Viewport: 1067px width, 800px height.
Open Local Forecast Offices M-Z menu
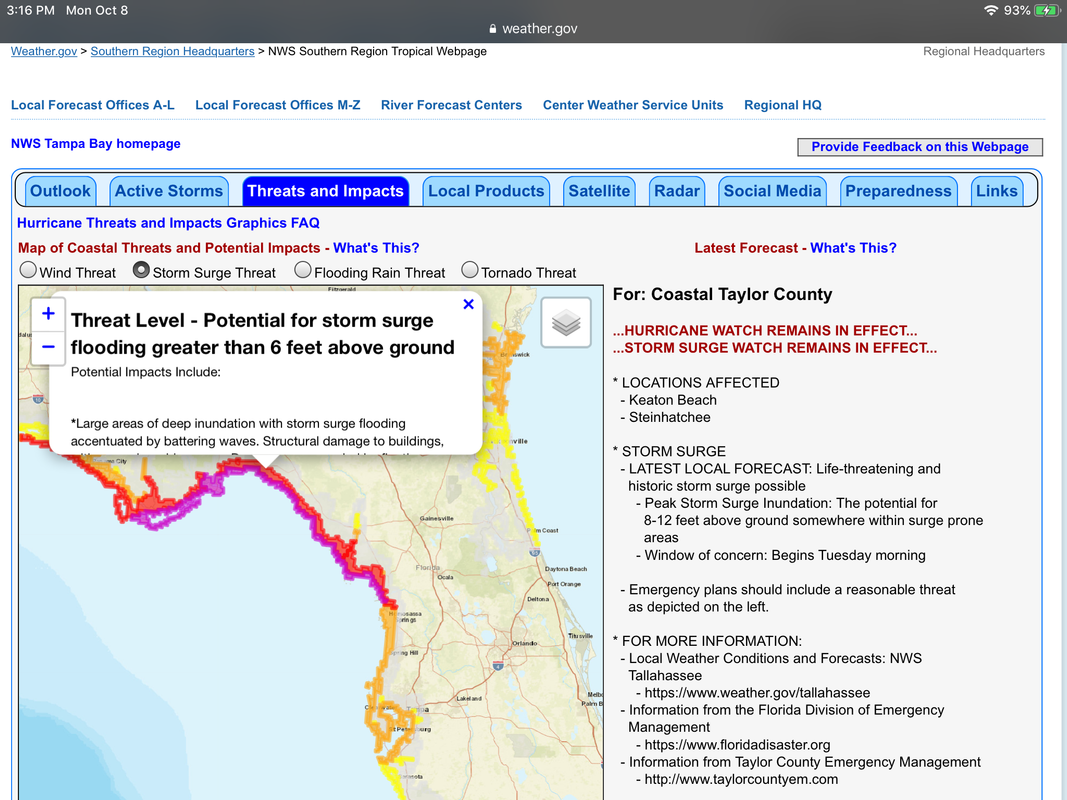[x=278, y=105]
